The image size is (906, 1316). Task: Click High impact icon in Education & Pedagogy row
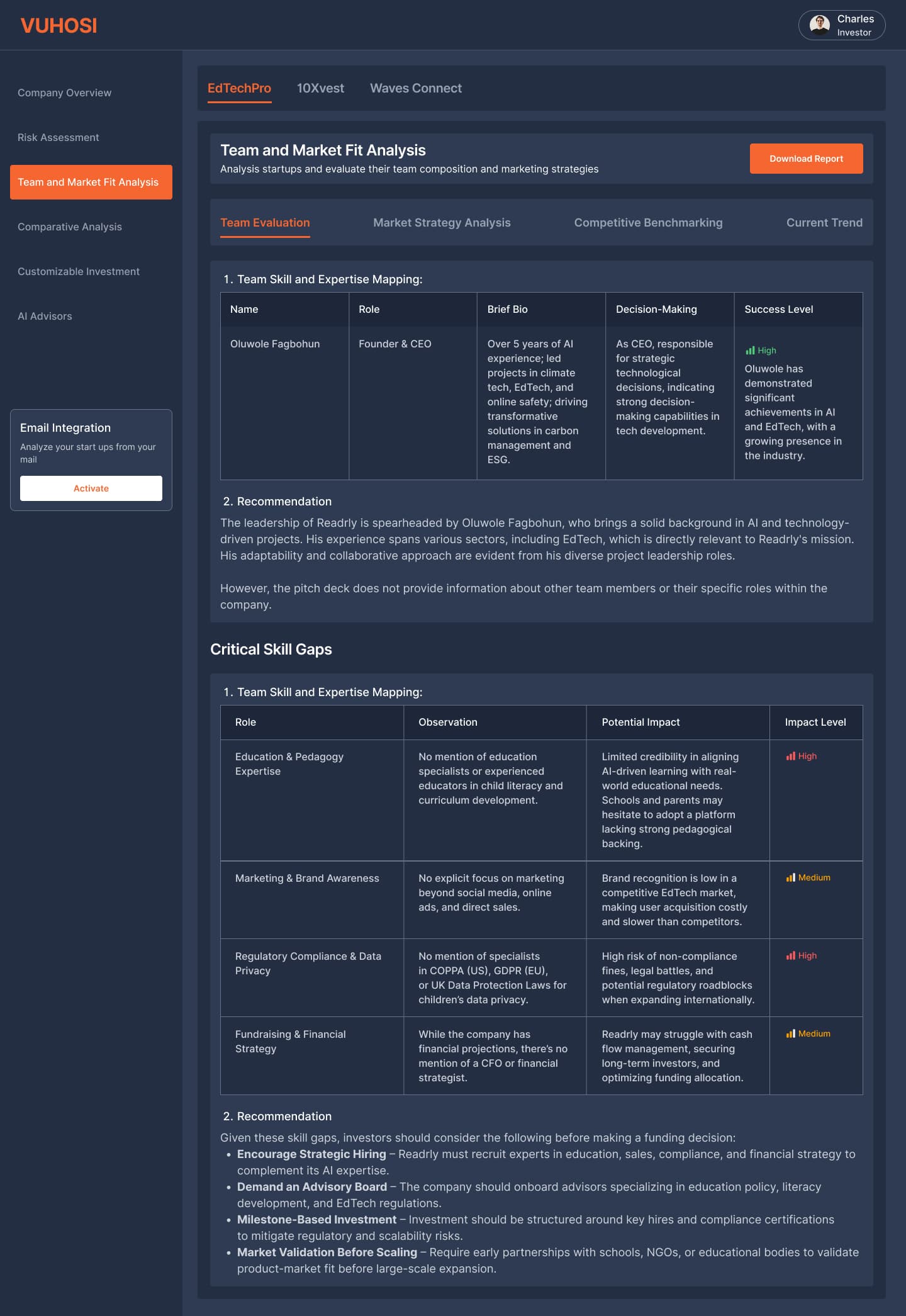[791, 756]
